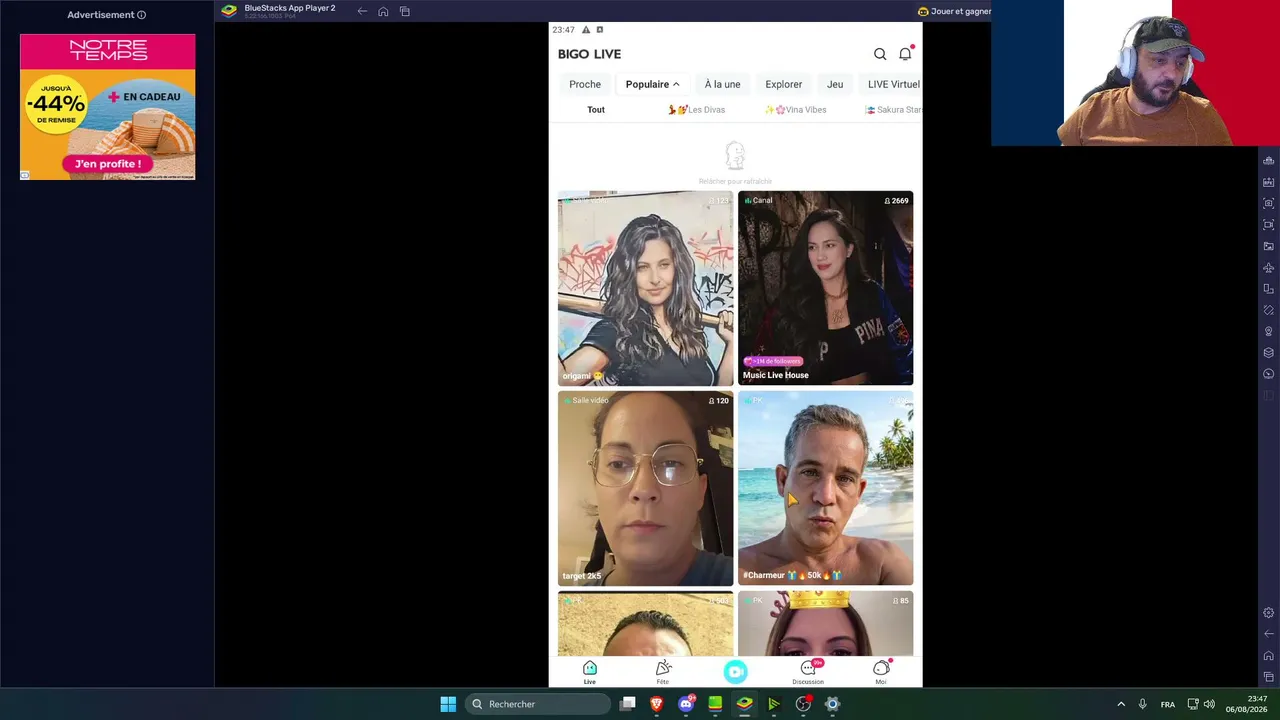1280x720 pixels.
Task: Open the target 2k5 live stream
Action: [645, 488]
